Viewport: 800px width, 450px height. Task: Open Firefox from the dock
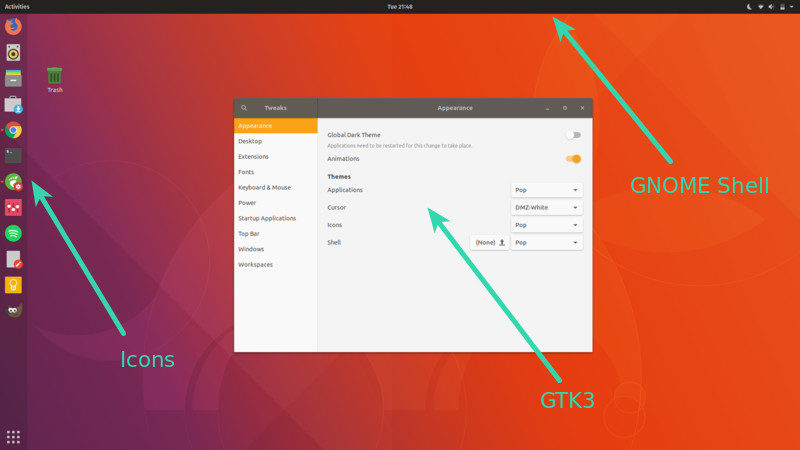(13, 26)
